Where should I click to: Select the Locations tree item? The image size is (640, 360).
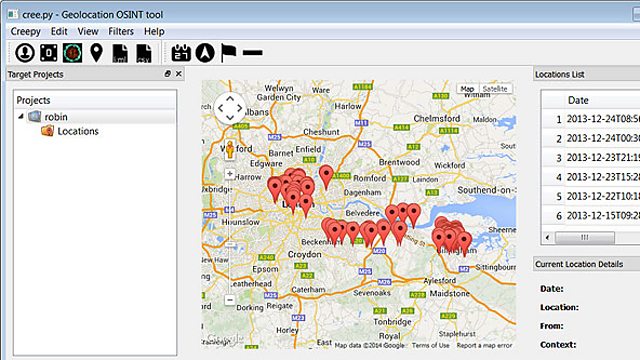pos(78,131)
